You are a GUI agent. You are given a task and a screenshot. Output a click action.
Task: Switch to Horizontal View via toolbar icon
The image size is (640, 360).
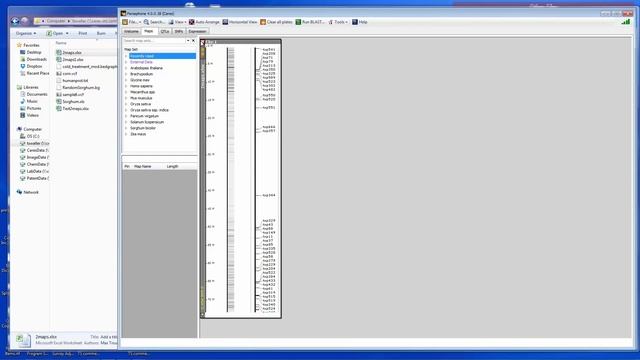pyautogui.click(x=225, y=22)
